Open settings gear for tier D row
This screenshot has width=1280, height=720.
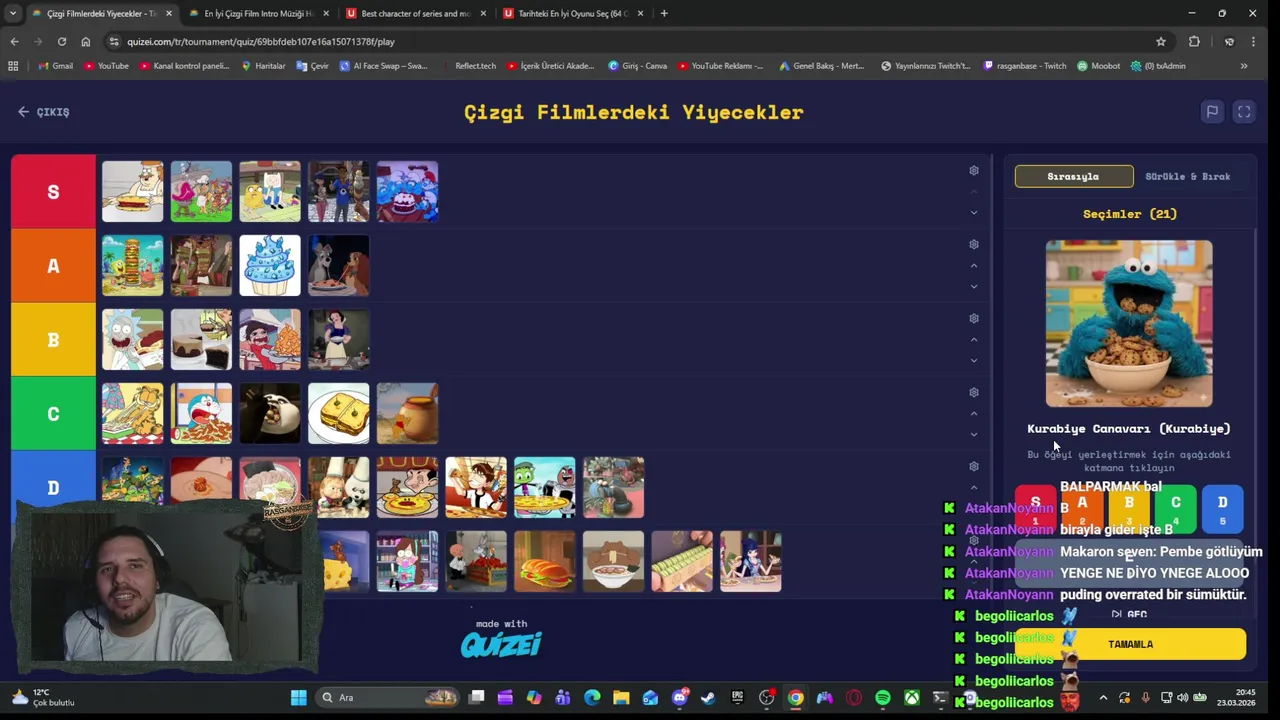click(x=974, y=467)
